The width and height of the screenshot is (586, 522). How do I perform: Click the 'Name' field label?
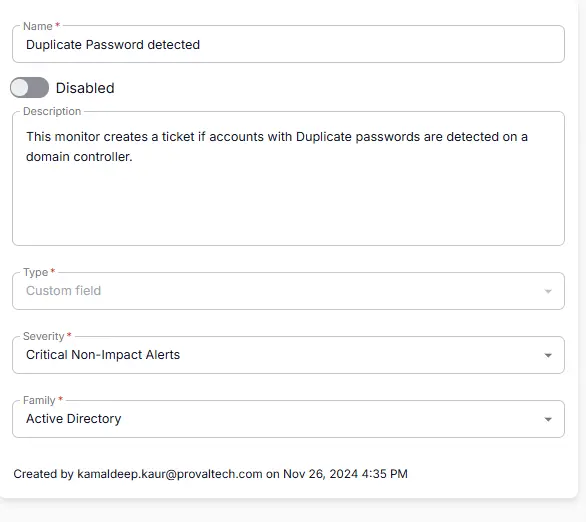[x=38, y=26]
